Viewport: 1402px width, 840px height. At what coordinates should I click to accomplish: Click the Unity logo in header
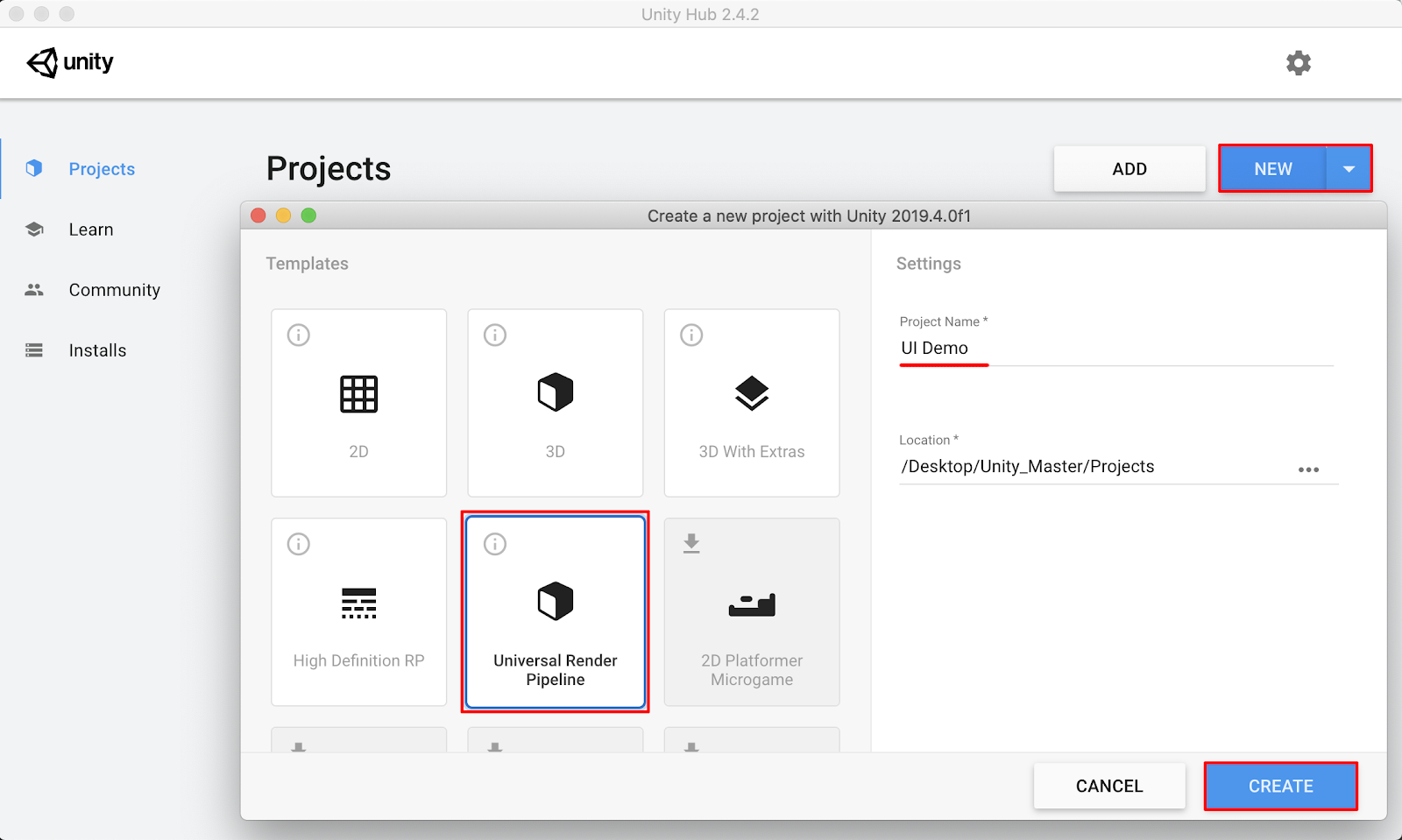coord(70,63)
